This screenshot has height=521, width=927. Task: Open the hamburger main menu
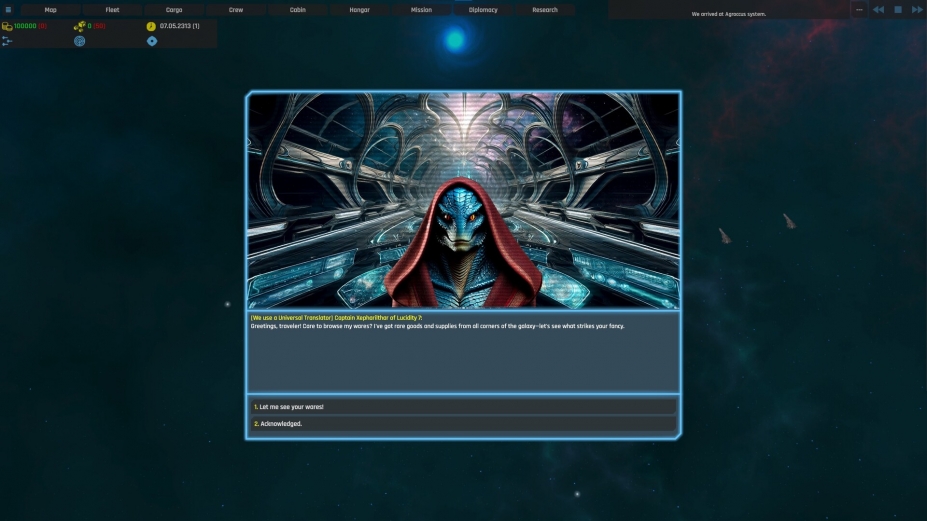point(9,9)
